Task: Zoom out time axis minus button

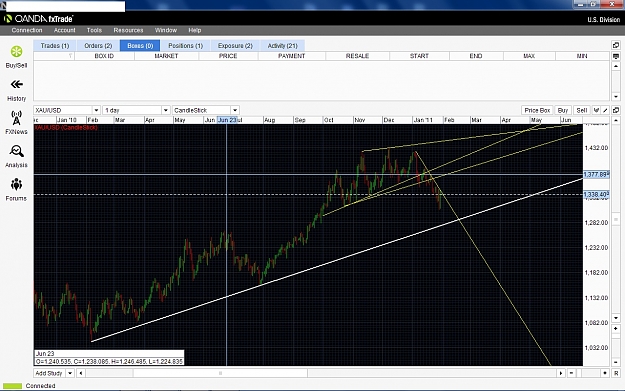Action: point(571,373)
